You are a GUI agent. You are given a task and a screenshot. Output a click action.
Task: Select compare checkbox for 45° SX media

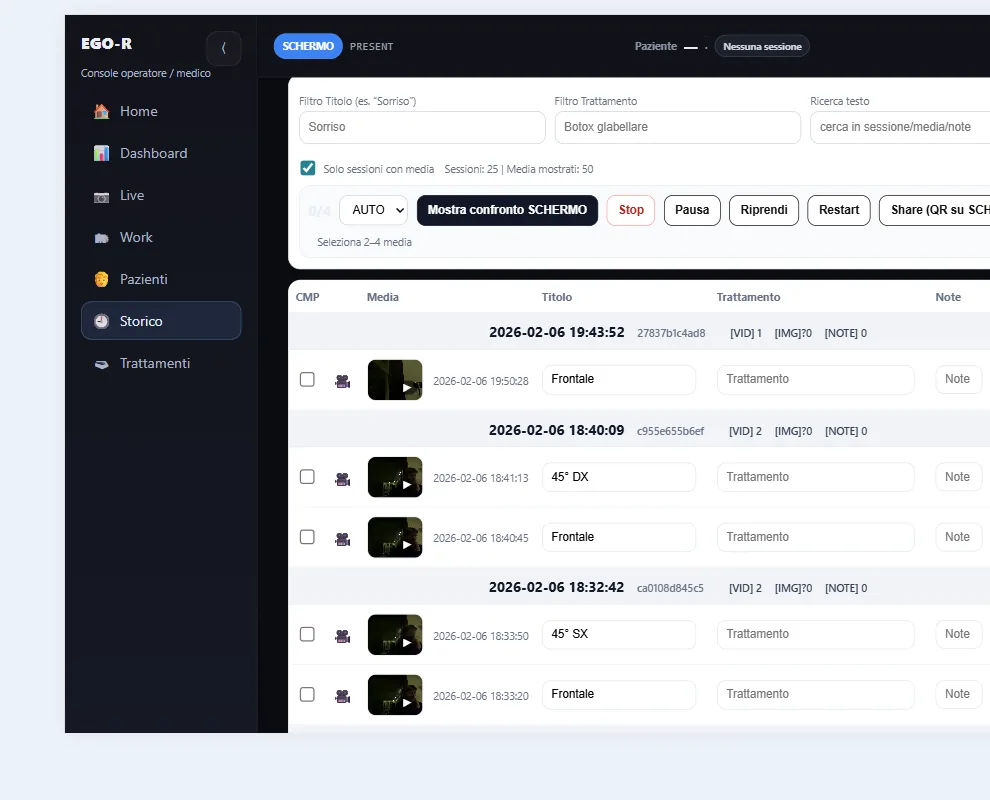307,634
